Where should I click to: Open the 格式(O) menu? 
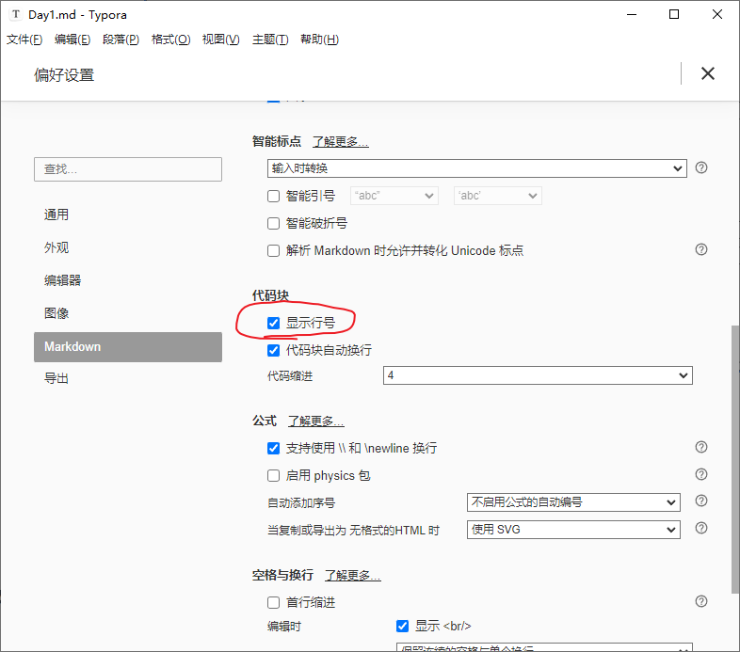(x=171, y=40)
